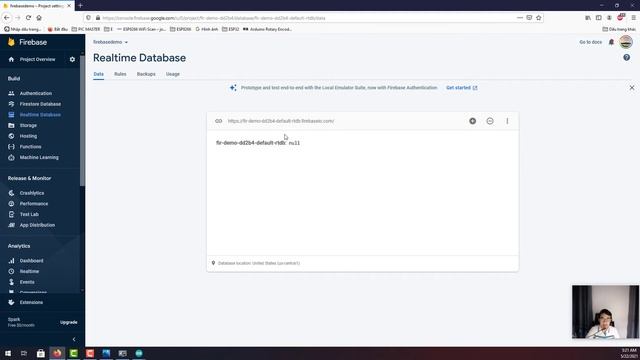Viewport: 640px width, 360px height.
Task: Open Storage section
Action: point(28,125)
